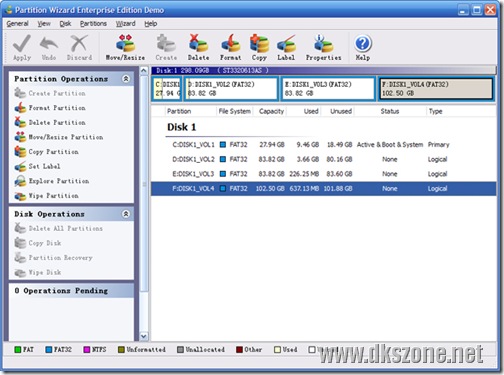Image resolution: width=504 pixels, height=375 pixels.
Task: Click the Wipe Partition link text
Action: coord(54,196)
